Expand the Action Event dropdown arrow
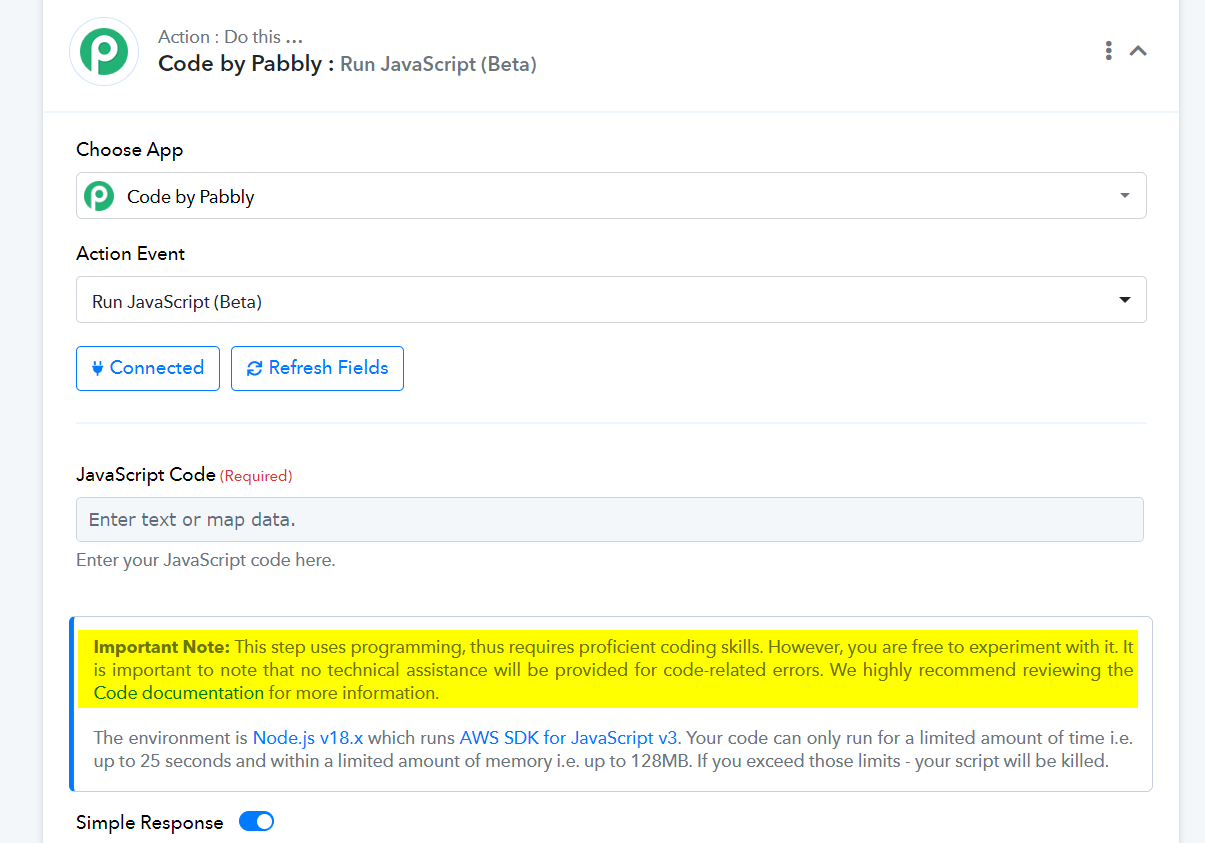1205x843 pixels. (1125, 300)
